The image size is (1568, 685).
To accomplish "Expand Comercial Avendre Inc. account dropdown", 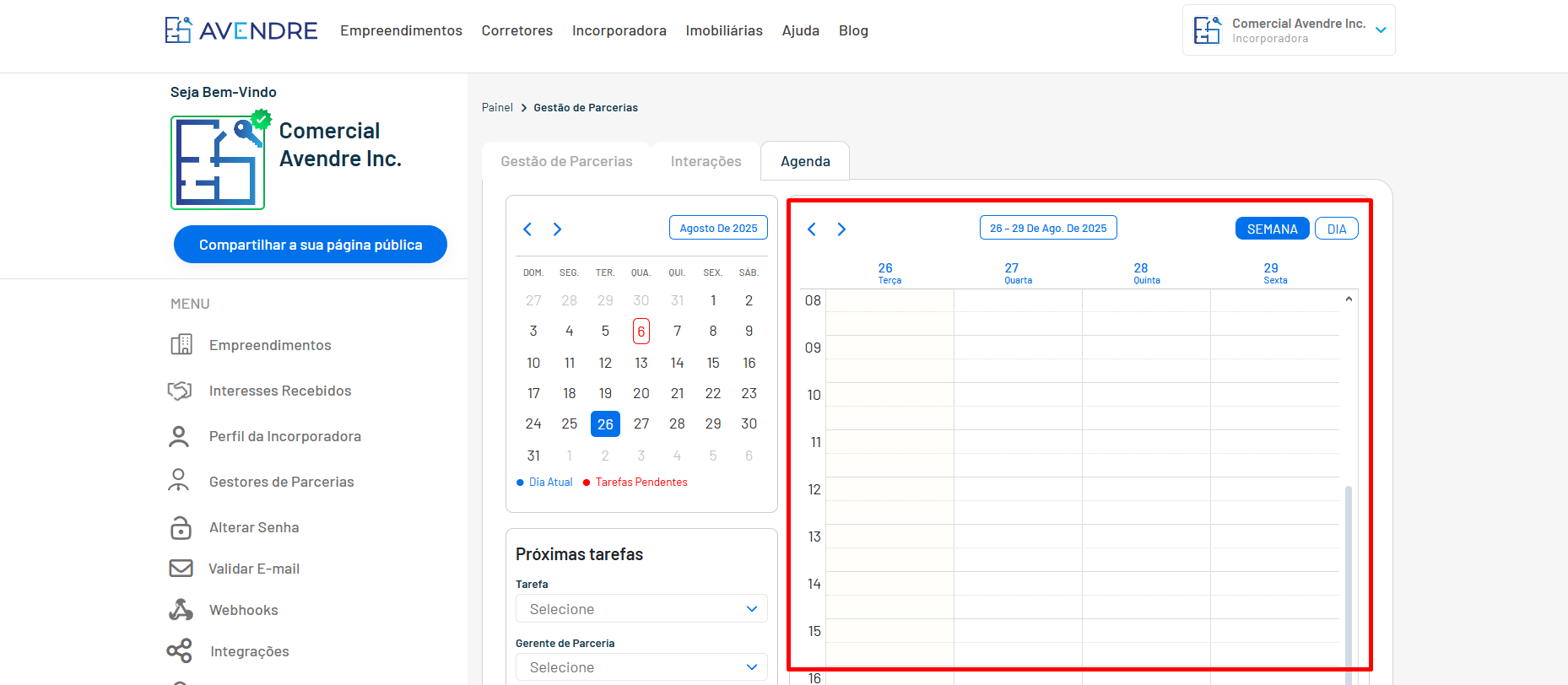I will click(x=1381, y=30).
